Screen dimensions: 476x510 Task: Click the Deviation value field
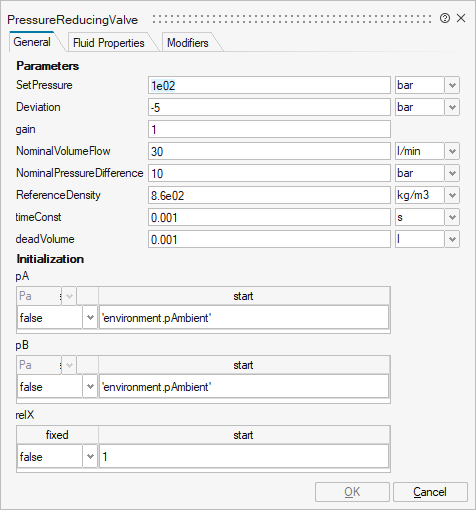point(269,107)
